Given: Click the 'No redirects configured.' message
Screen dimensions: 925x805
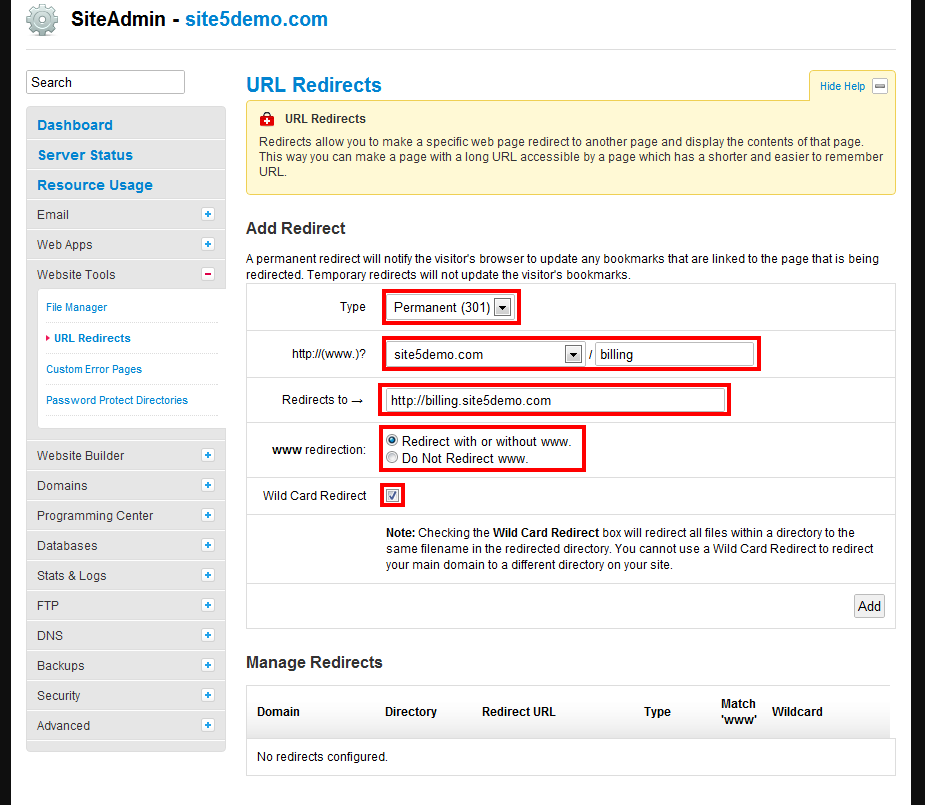Looking at the screenshot, I should (322, 757).
